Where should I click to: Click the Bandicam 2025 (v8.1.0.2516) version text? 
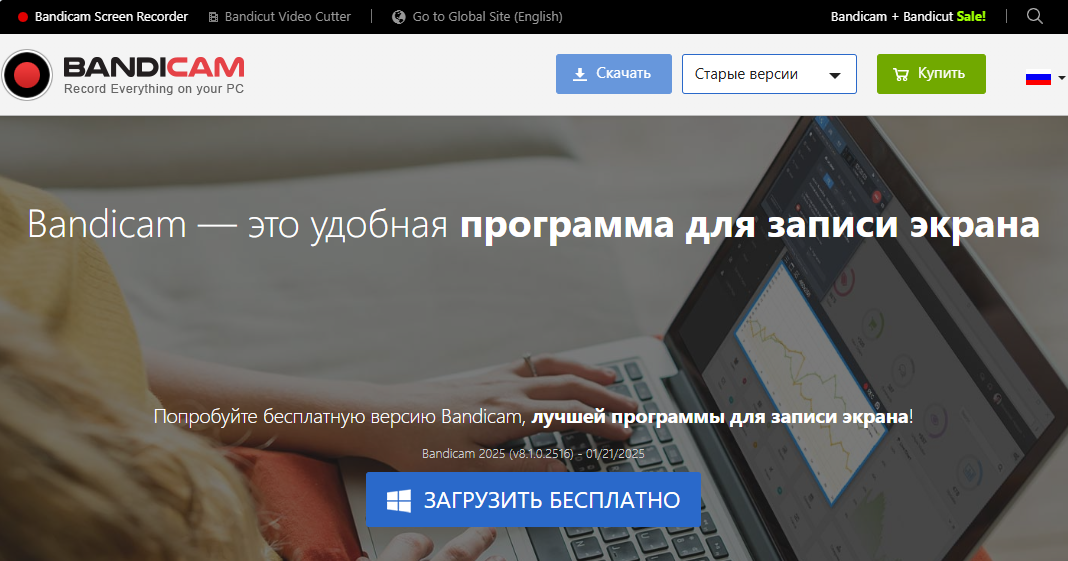(x=533, y=453)
